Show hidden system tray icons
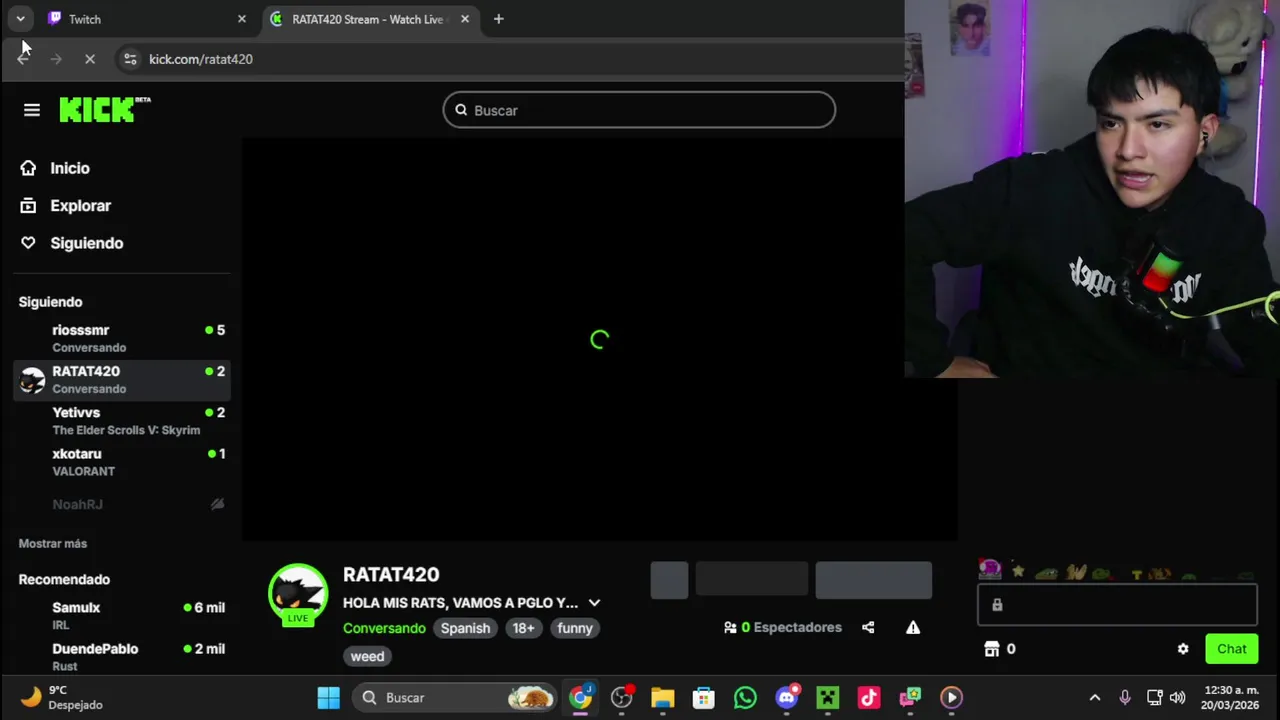 click(1095, 697)
